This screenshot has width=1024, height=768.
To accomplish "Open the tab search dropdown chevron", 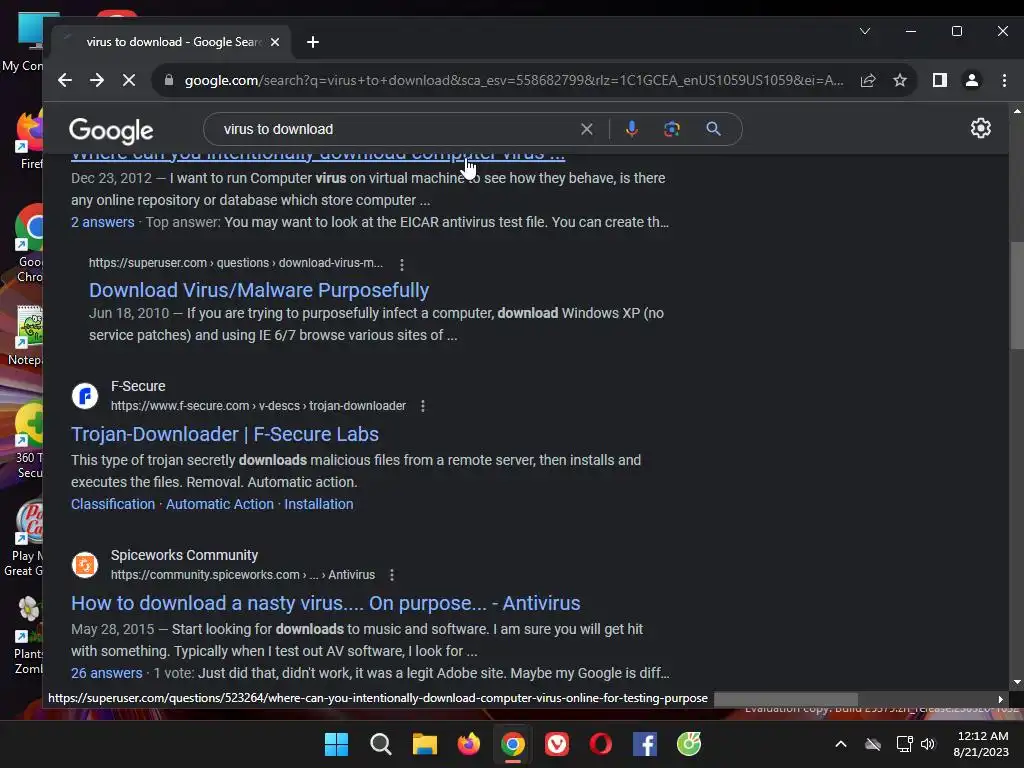I will (865, 31).
